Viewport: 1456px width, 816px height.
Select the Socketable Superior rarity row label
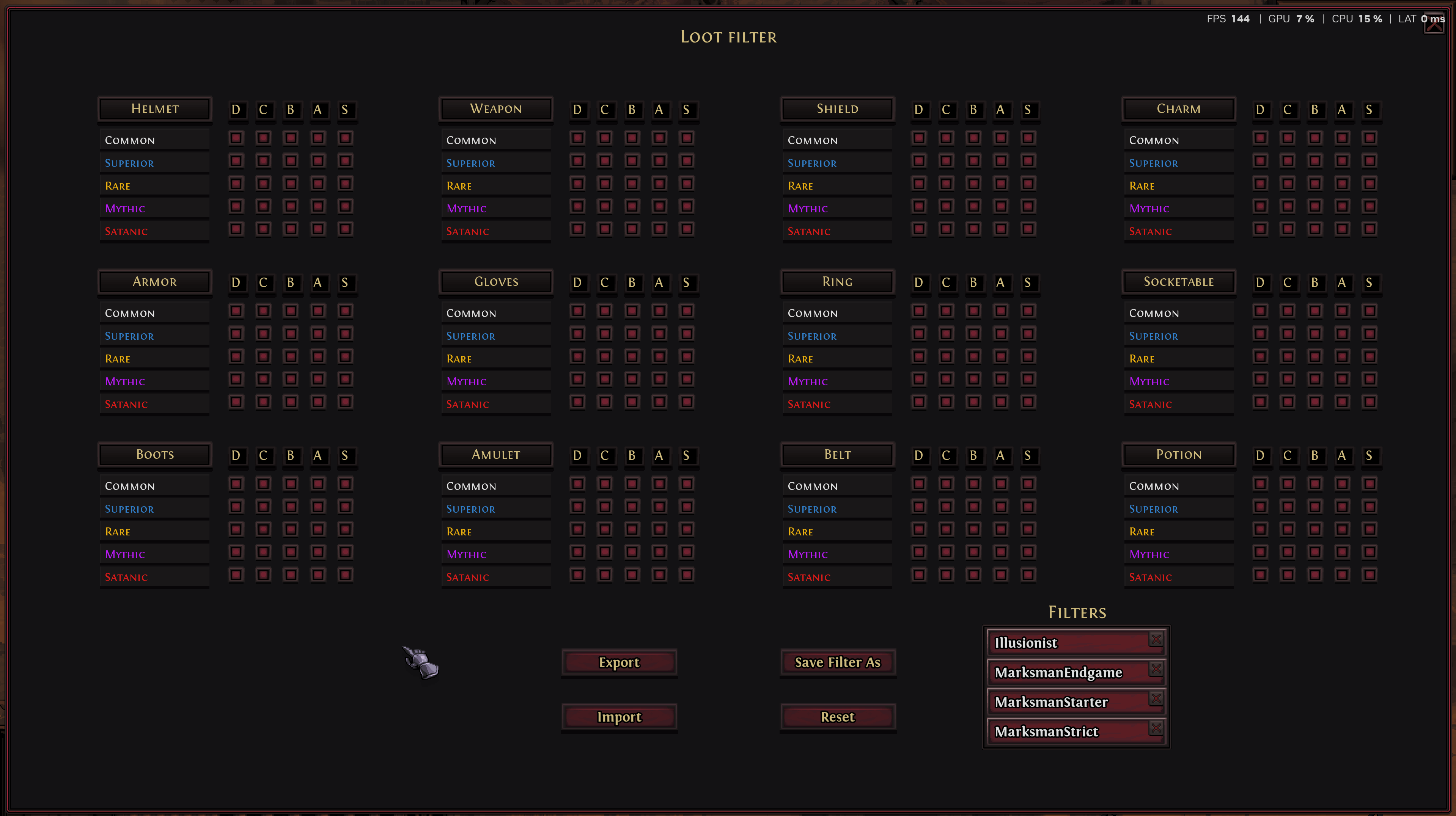tap(1179, 336)
